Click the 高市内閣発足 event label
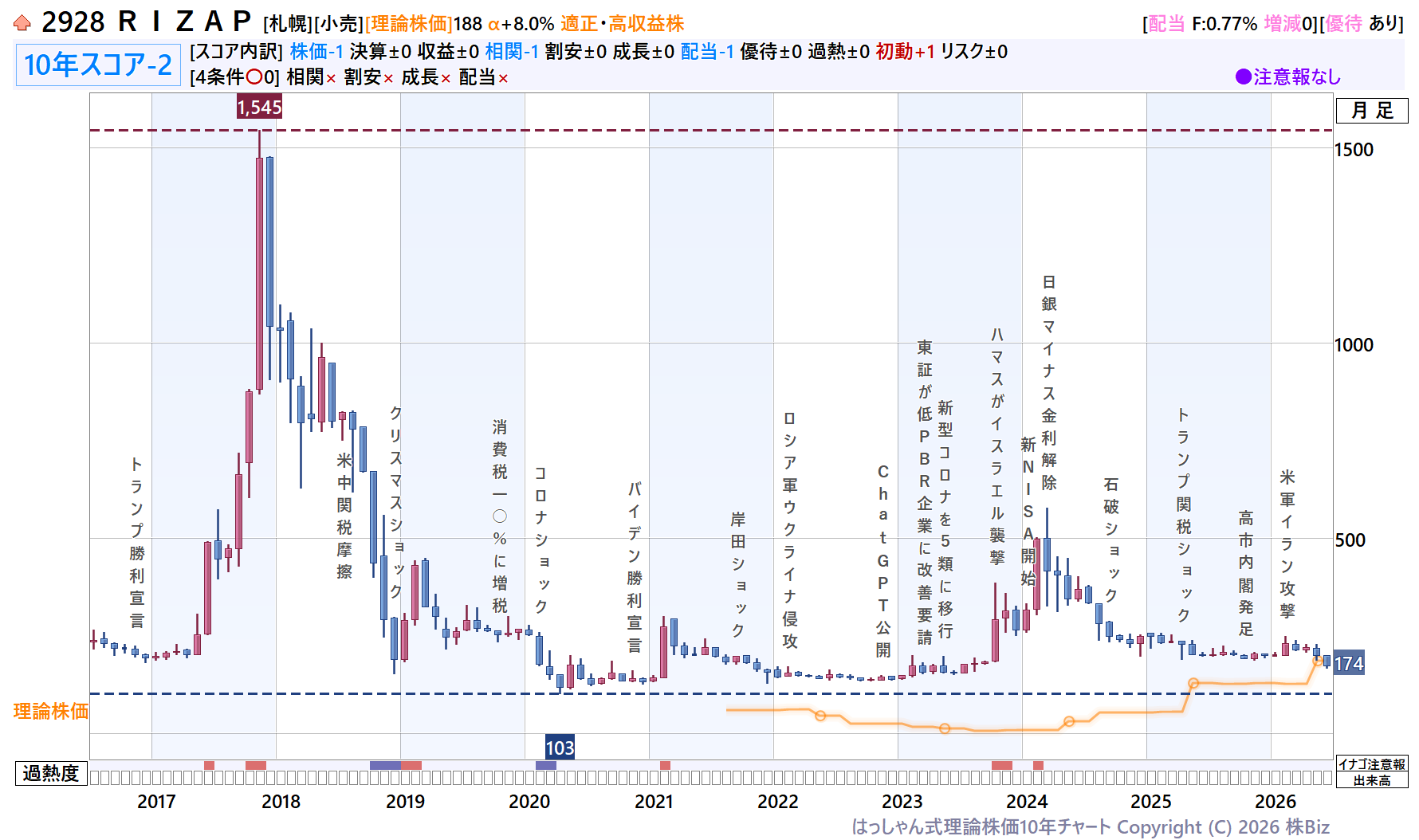The width and height of the screenshot is (1419, 840). [1246, 573]
